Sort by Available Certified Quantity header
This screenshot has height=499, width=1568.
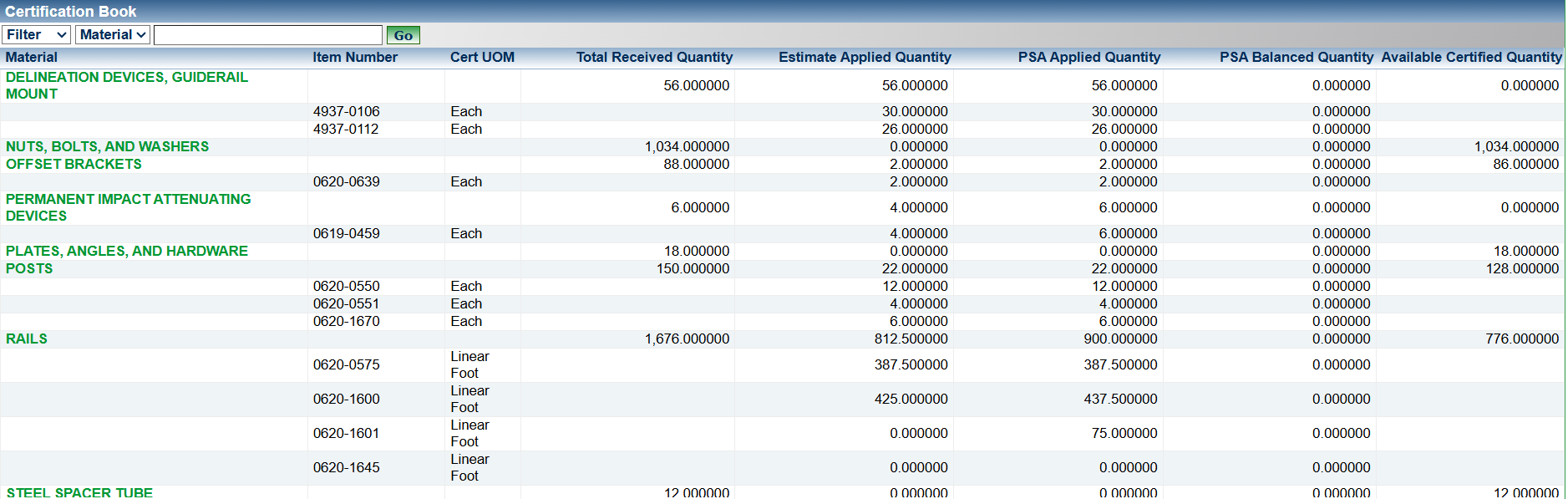click(x=1472, y=57)
